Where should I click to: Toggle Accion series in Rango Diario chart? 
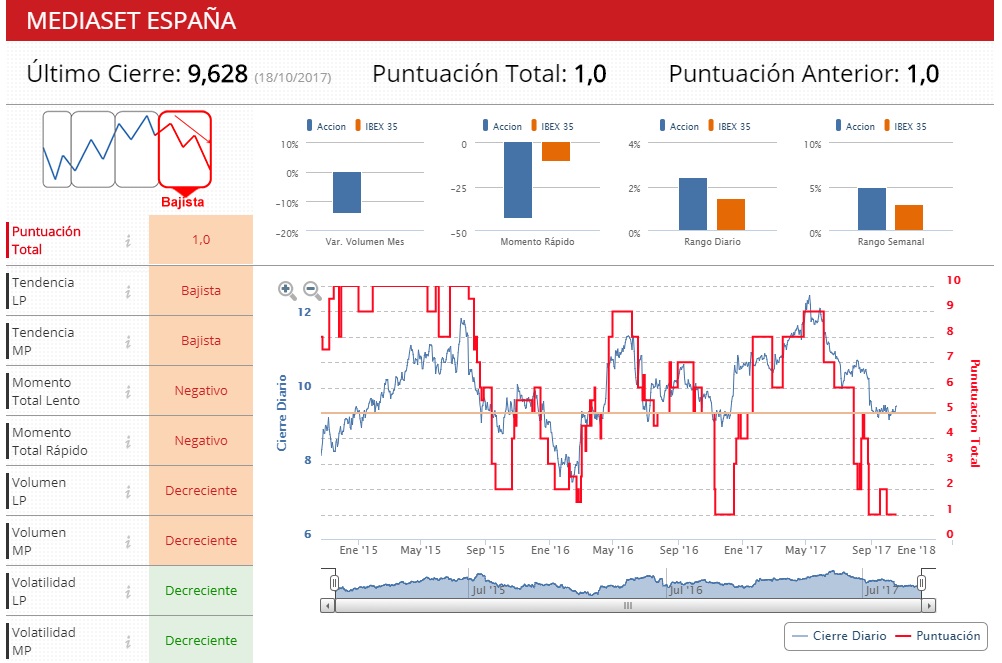(x=679, y=126)
